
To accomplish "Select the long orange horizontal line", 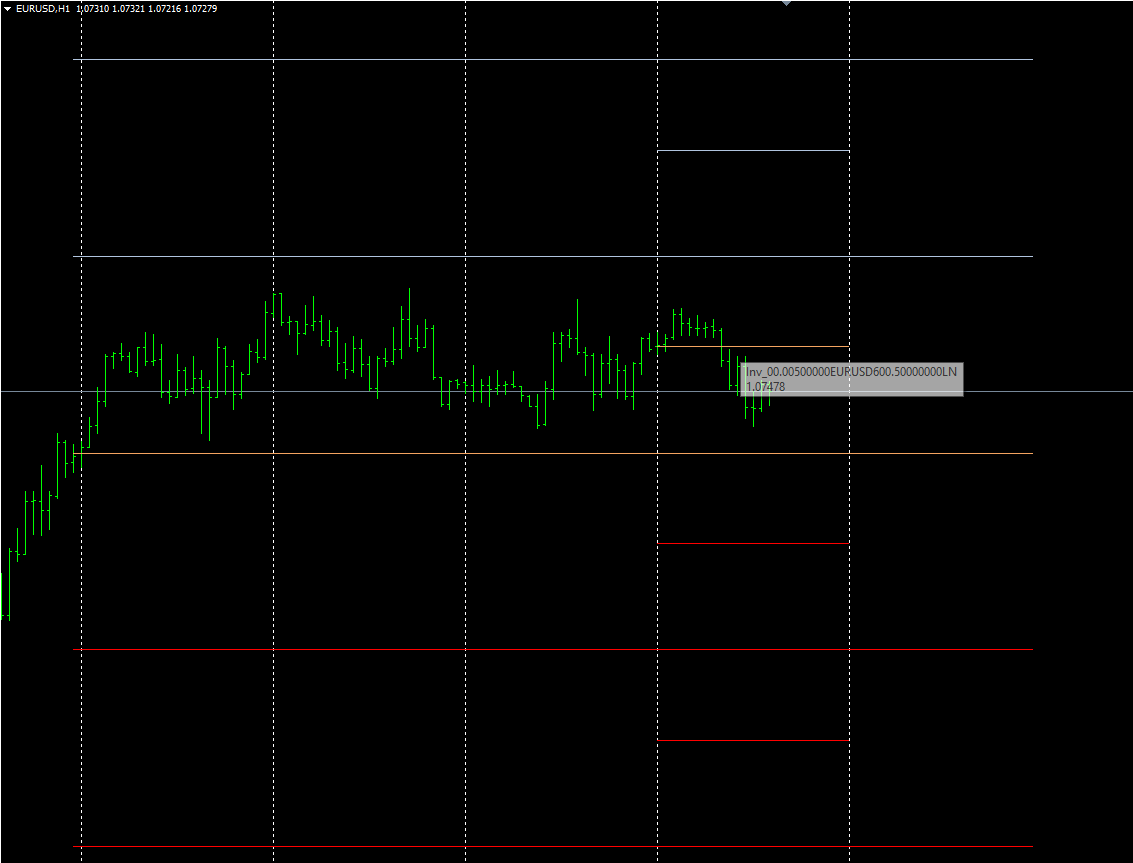I will (553, 453).
